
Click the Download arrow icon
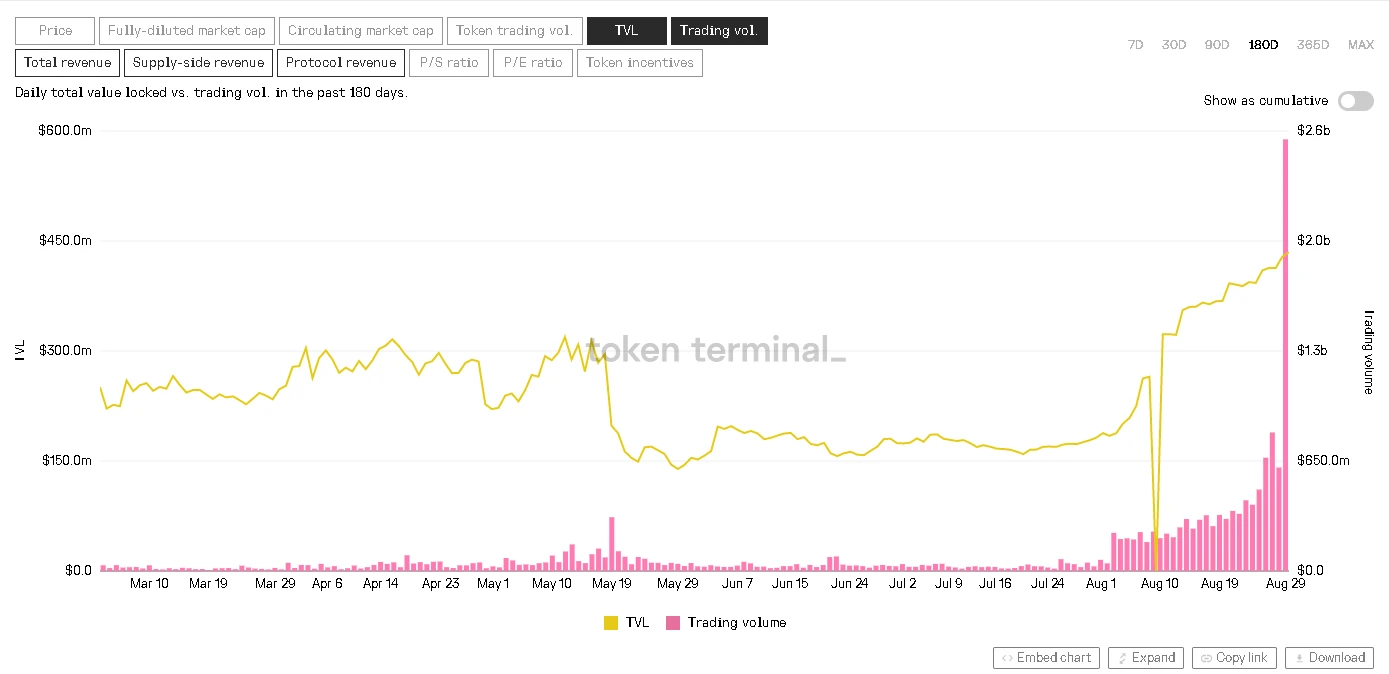coord(1299,658)
